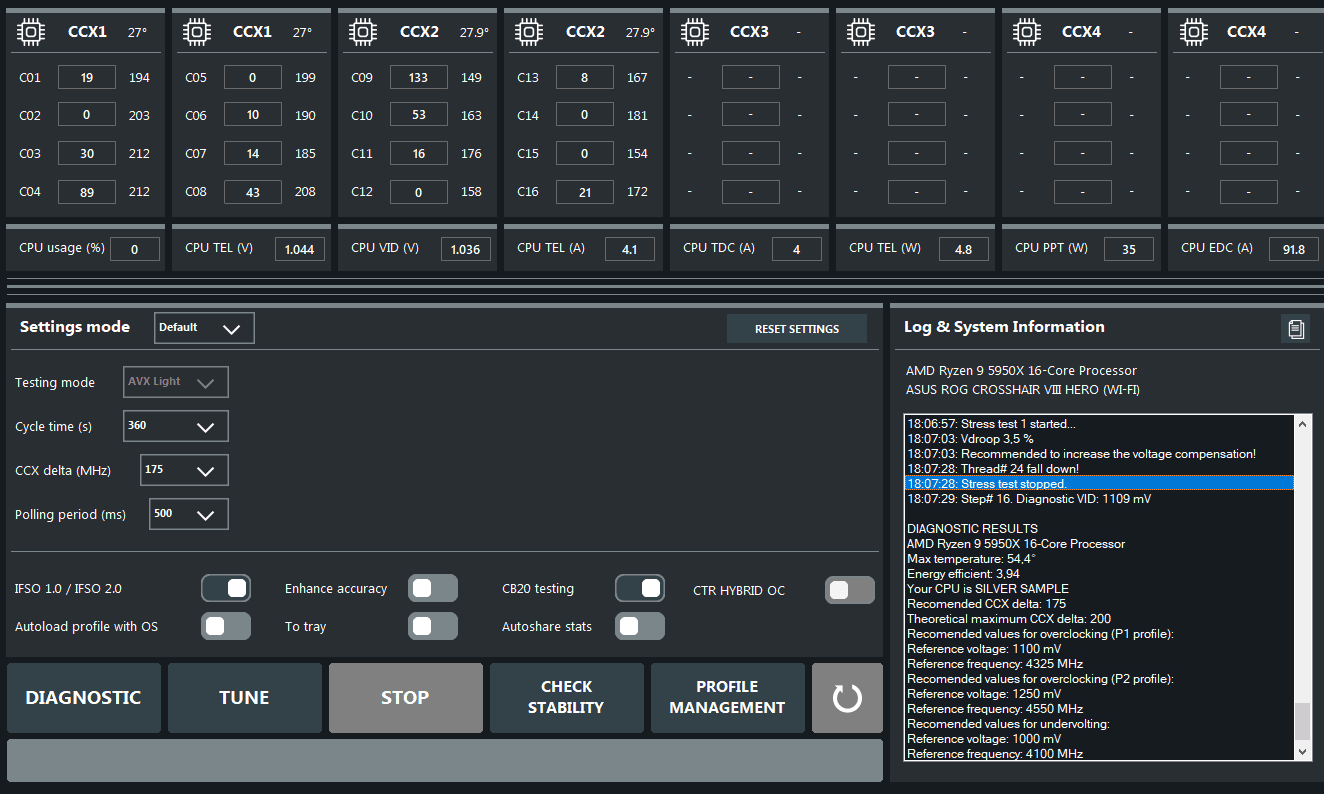Turn on Autoload profile with OS
This screenshot has height=794, width=1324.
point(226,626)
